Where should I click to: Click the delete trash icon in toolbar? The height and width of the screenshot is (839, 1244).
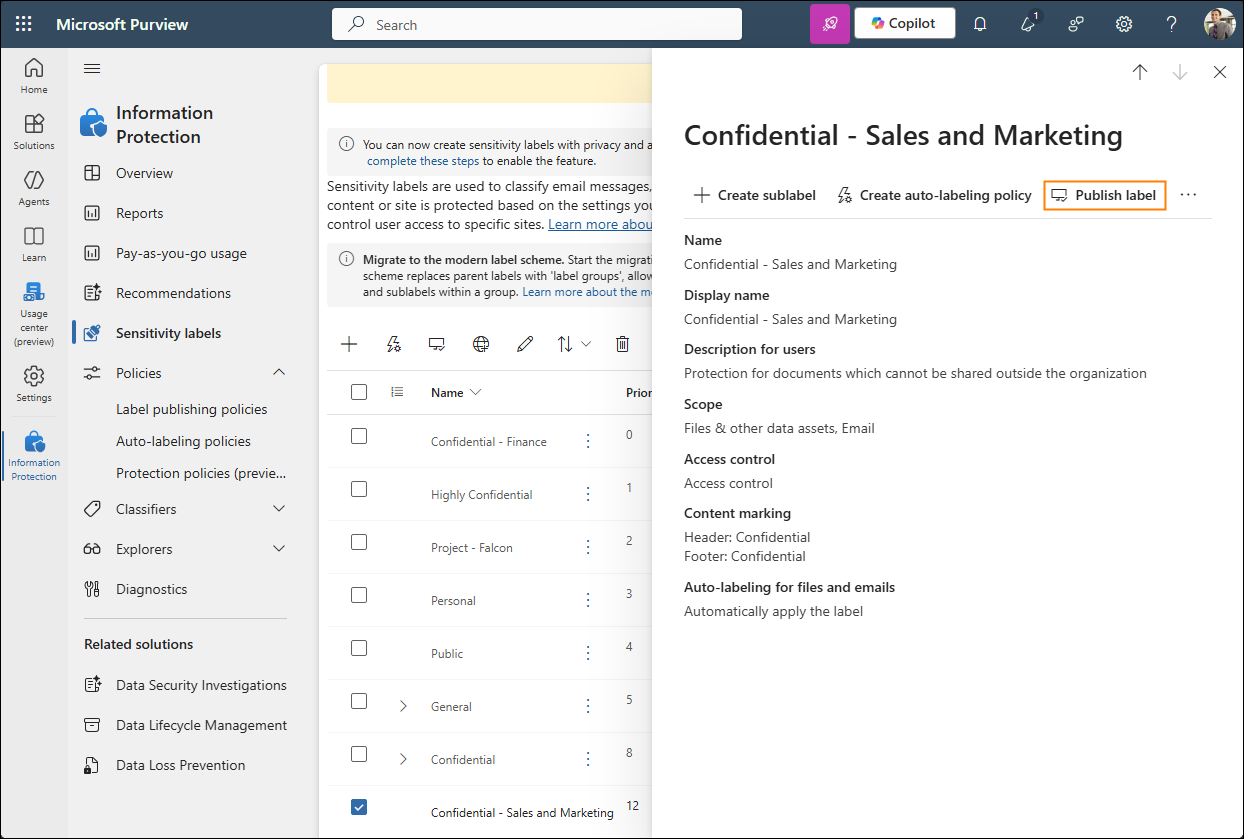[x=622, y=344]
